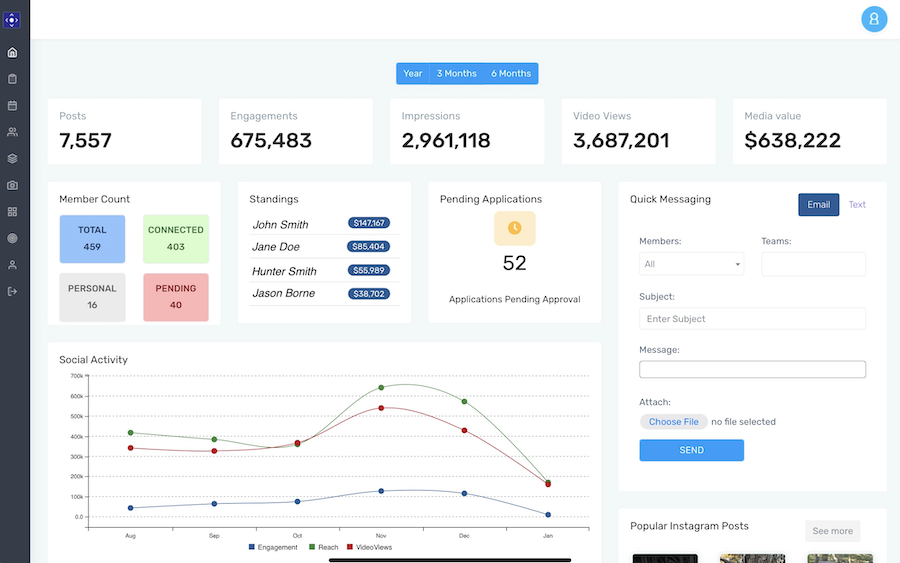Click the See more button

click(832, 531)
